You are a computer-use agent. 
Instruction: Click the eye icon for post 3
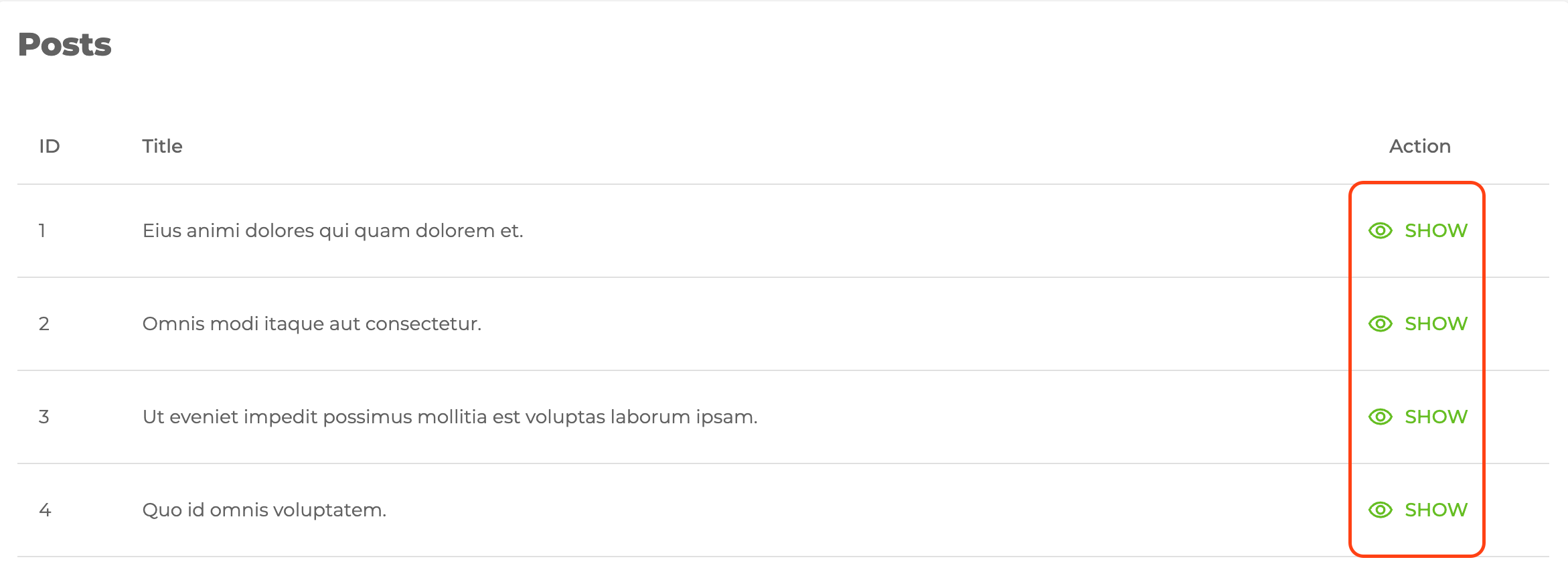[1380, 417]
